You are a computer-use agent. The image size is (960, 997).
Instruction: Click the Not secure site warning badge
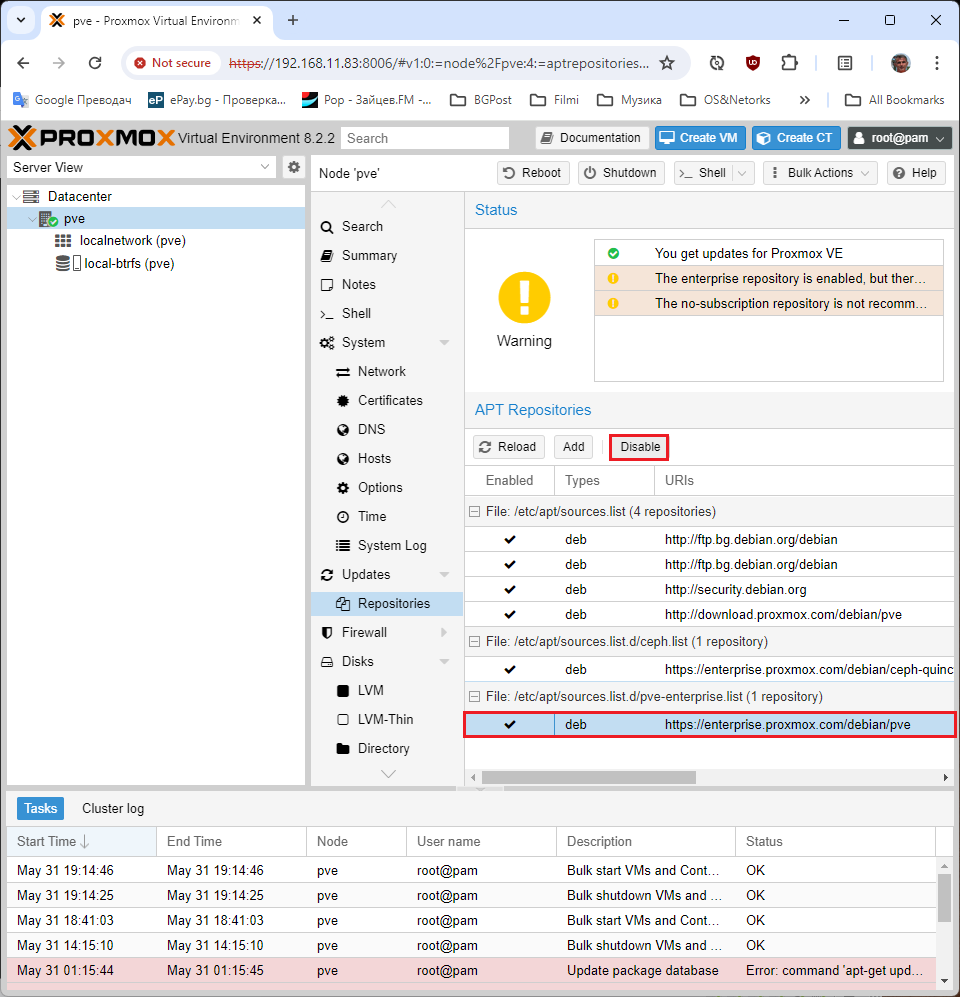pyautogui.click(x=173, y=63)
